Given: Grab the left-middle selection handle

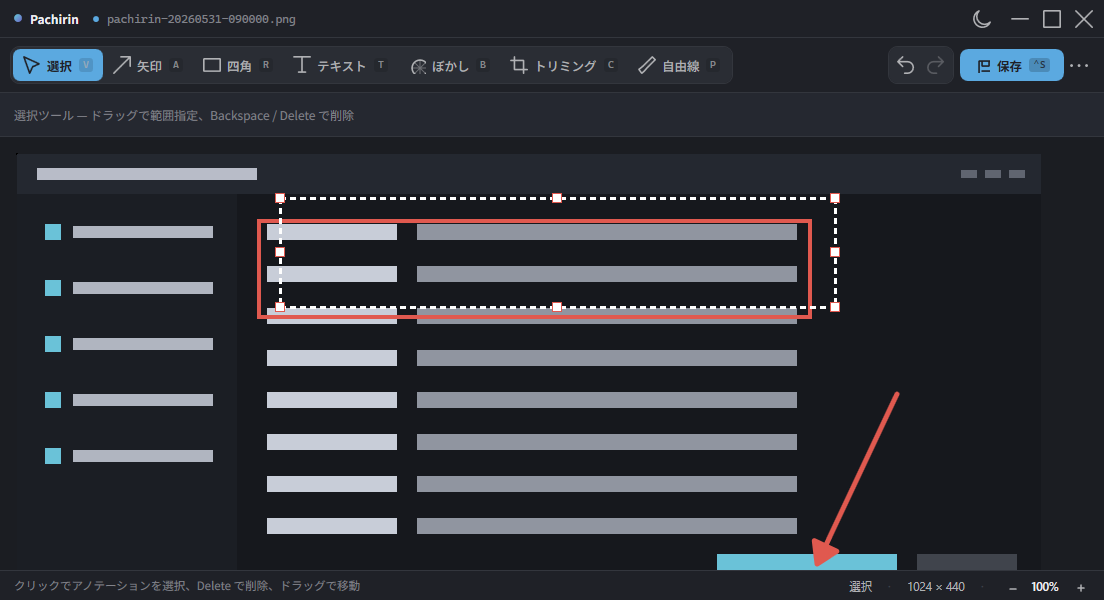Looking at the screenshot, I should [280, 251].
